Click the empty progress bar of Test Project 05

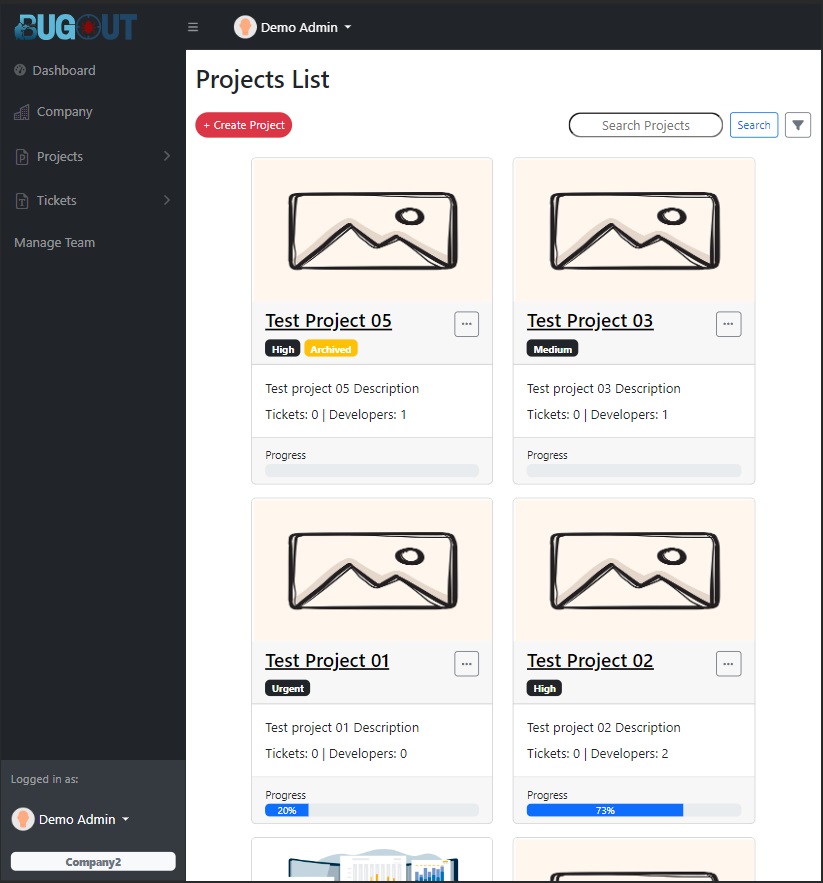(x=372, y=470)
